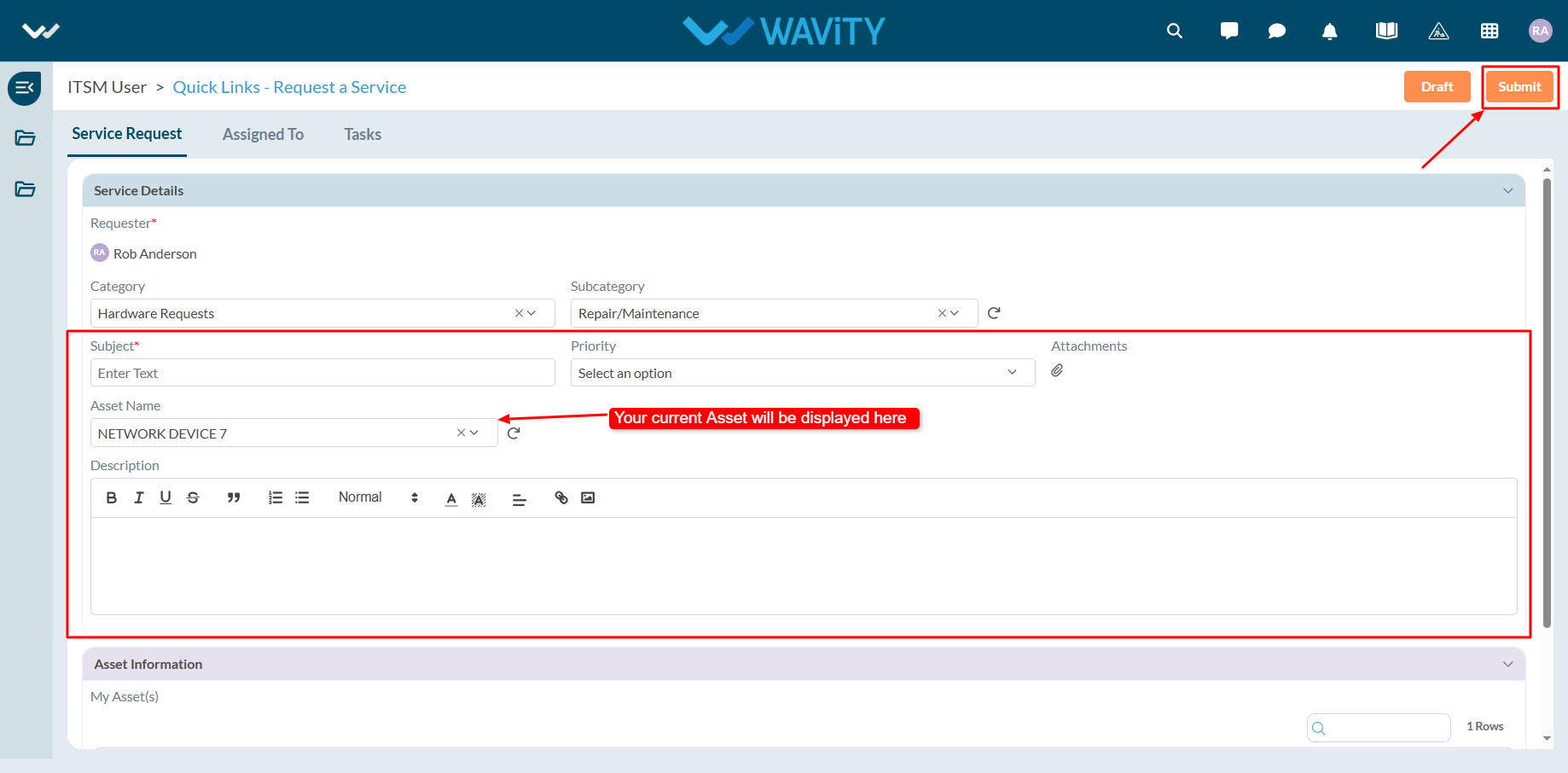Click the 1 Rows count label
The width and height of the screenshot is (1568, 773).
click(1484, 726)
